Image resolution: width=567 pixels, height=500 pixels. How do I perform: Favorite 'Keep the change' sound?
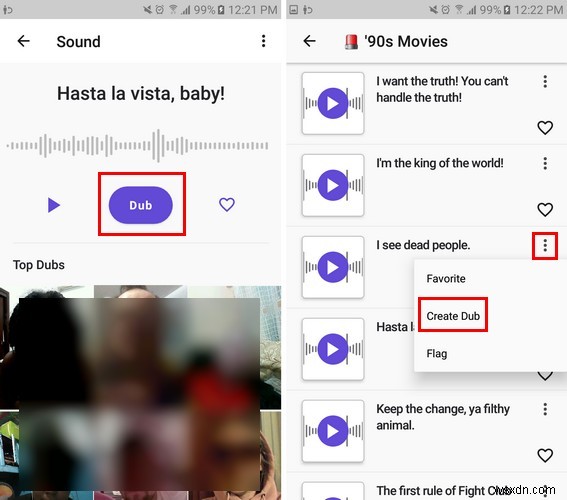click(545, 456)
